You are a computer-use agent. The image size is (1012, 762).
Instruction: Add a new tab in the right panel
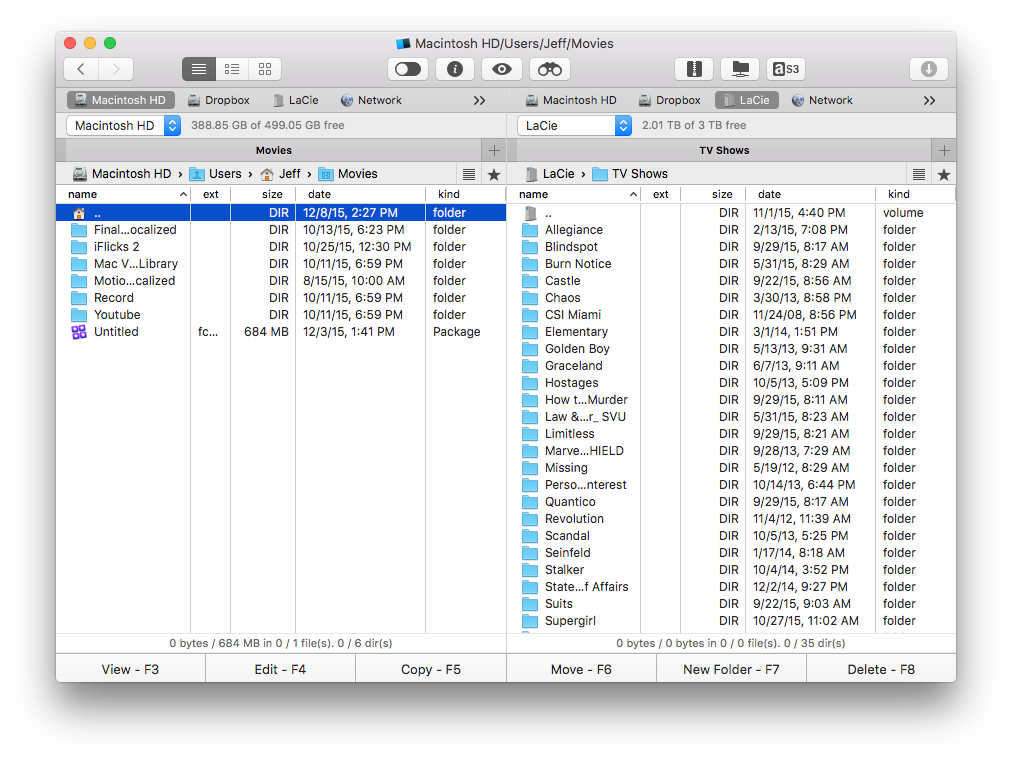943,150
